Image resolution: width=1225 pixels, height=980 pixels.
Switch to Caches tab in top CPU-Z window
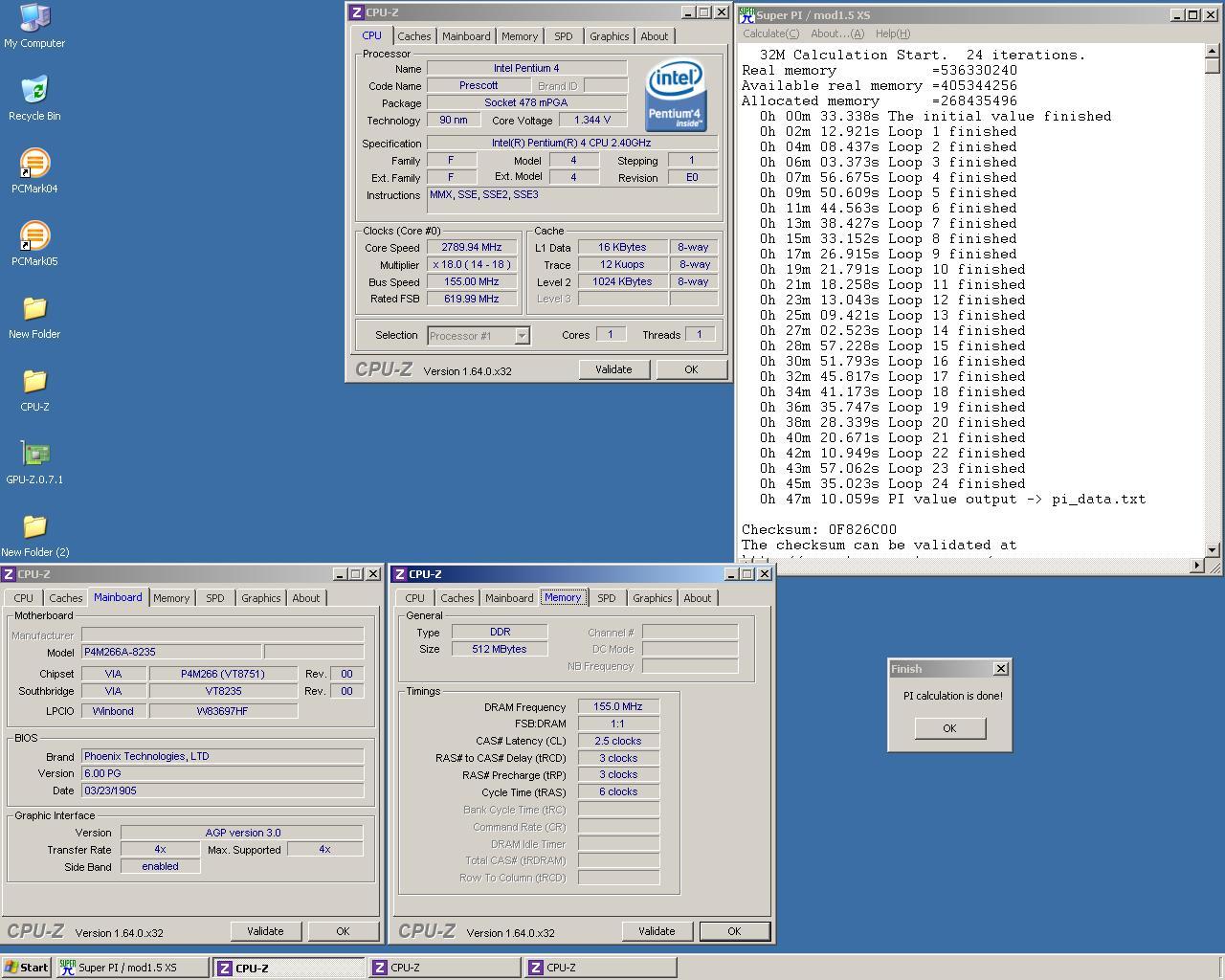tap(413, 36)
